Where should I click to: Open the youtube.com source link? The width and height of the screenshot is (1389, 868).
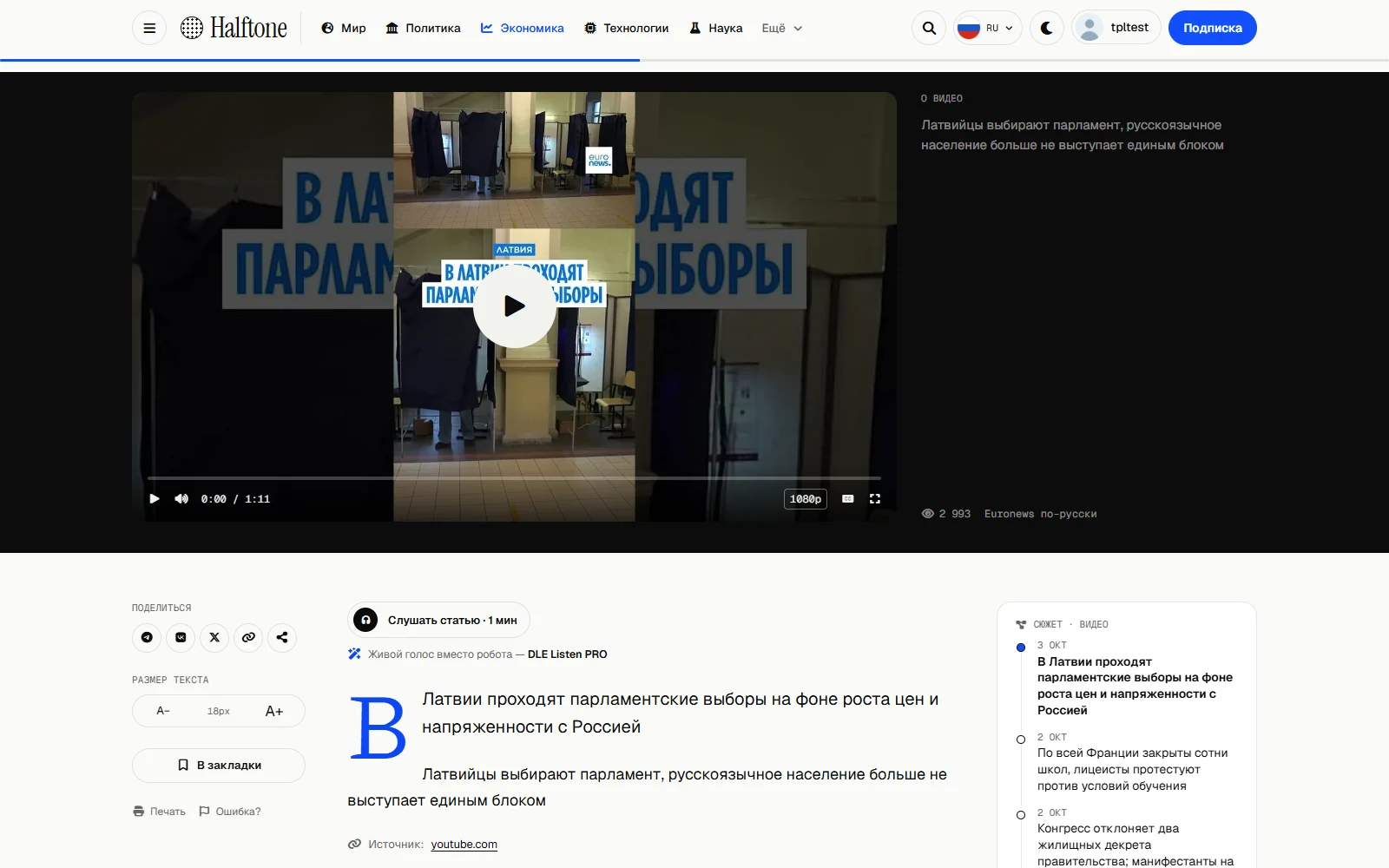point(464,845)
